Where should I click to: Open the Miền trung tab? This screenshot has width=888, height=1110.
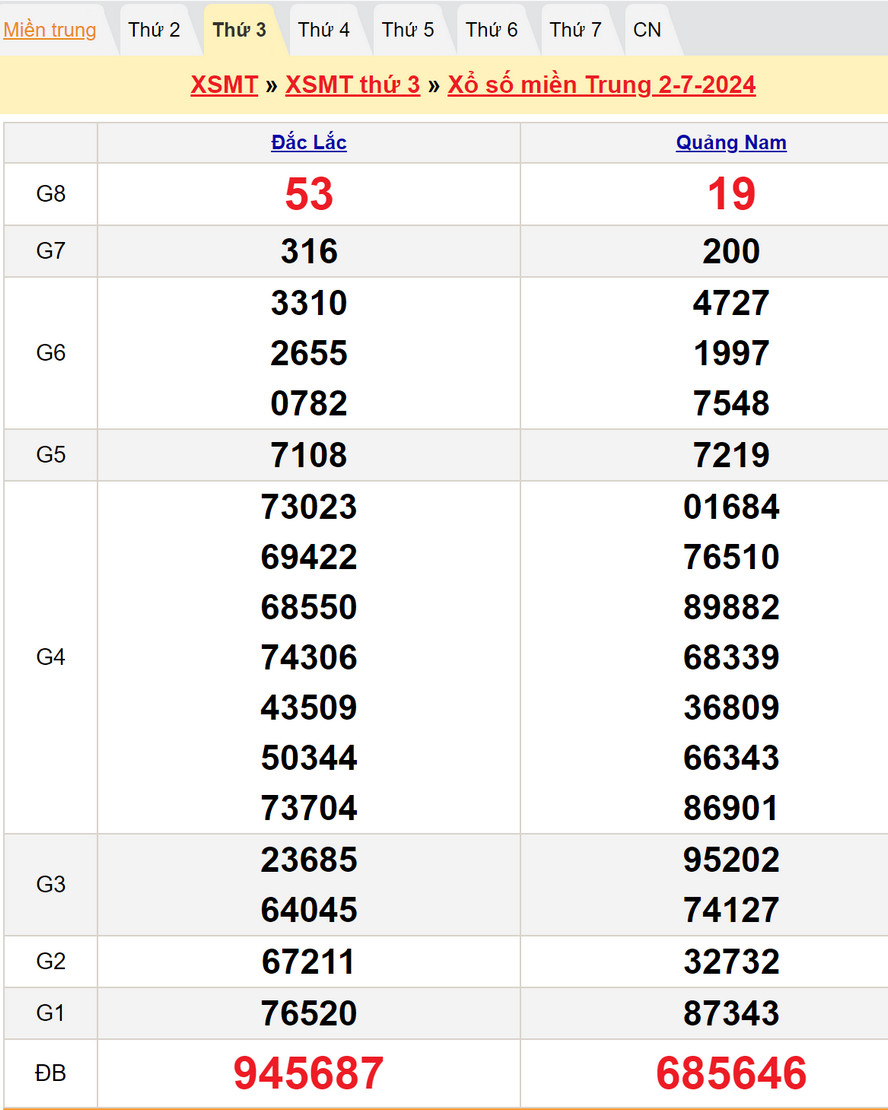tap(50, 30)
